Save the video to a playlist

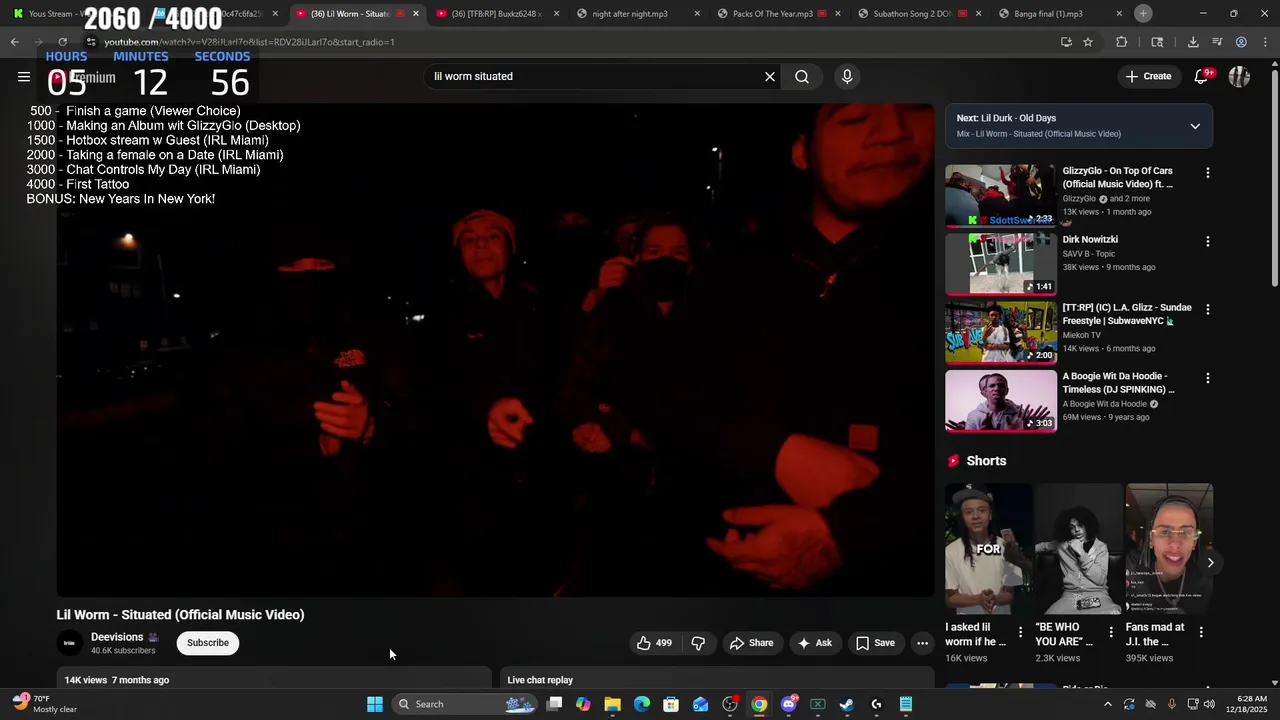click(x=875, y=643)
